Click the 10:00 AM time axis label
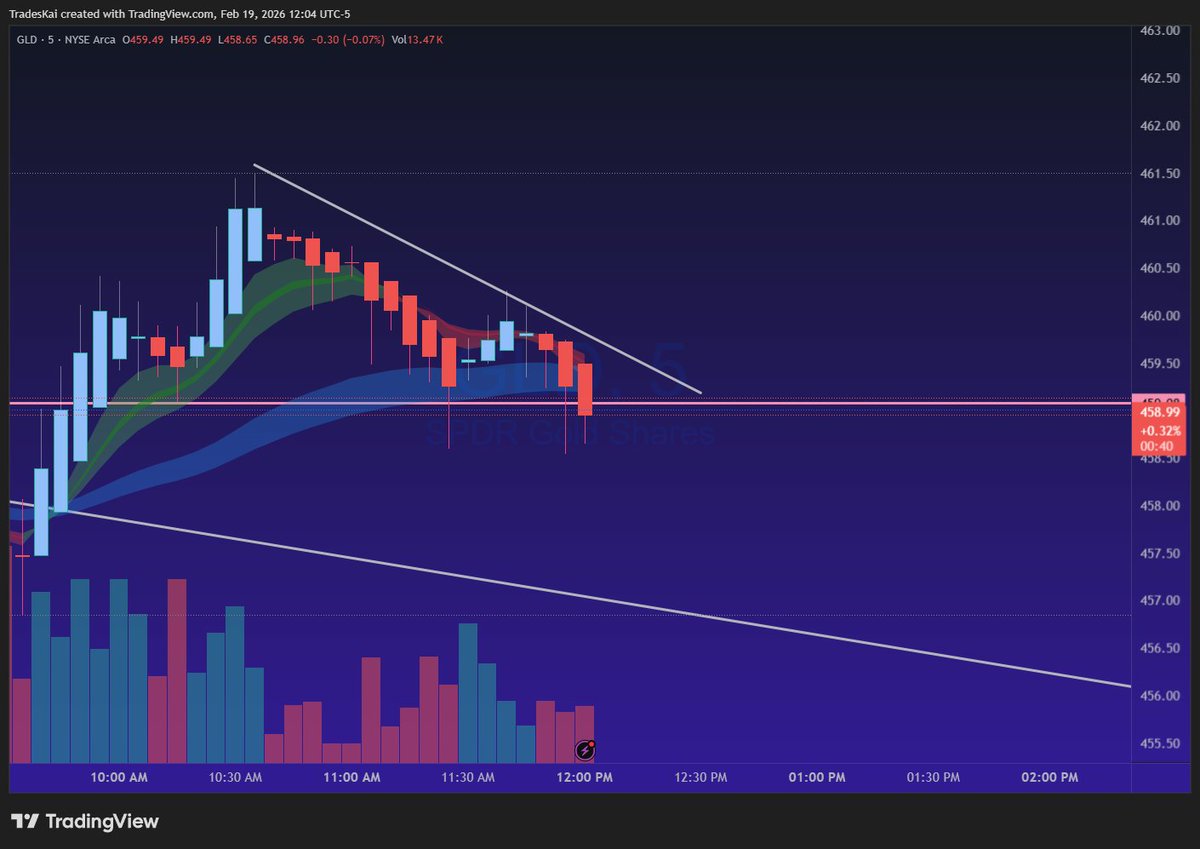Viewport: 1200px width, 849px height. point(120,777)
